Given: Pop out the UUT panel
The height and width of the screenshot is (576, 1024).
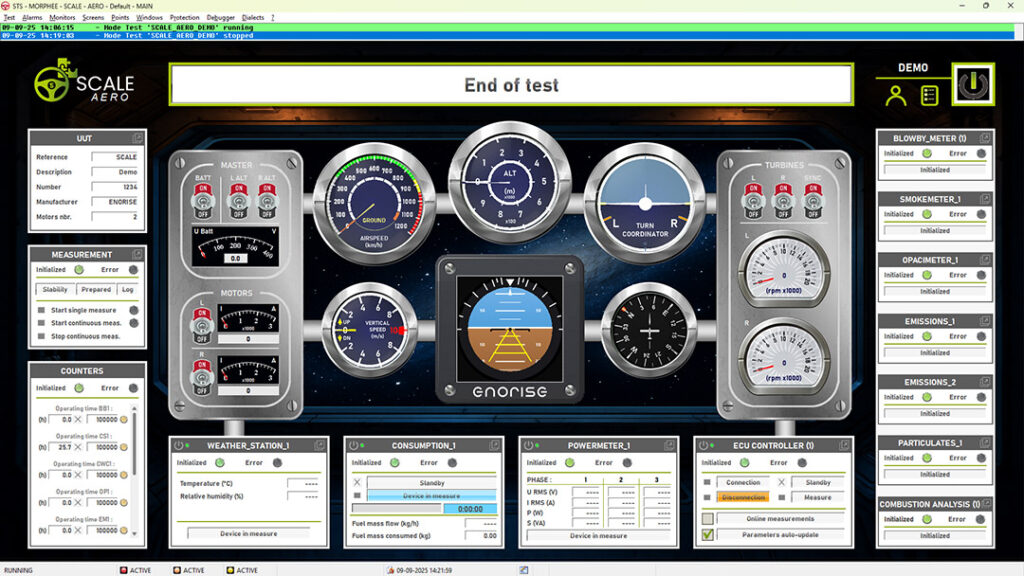Looking at the screenshot, I should [138, 138].
